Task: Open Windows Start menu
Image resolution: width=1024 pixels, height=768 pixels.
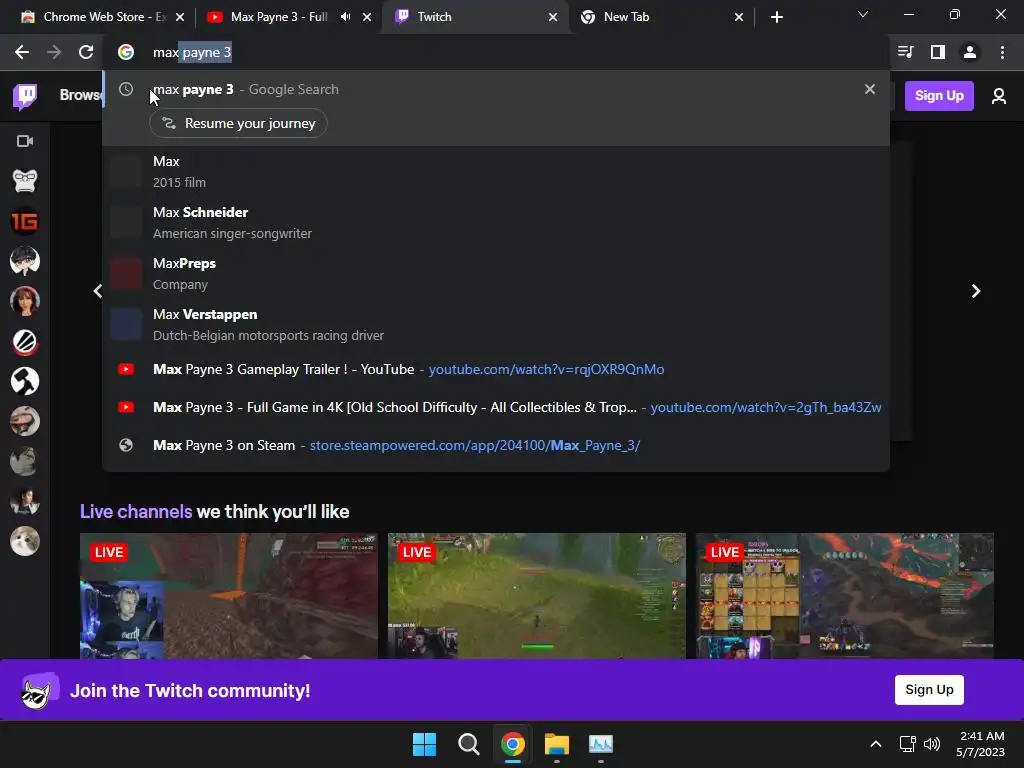Action: 424,744
